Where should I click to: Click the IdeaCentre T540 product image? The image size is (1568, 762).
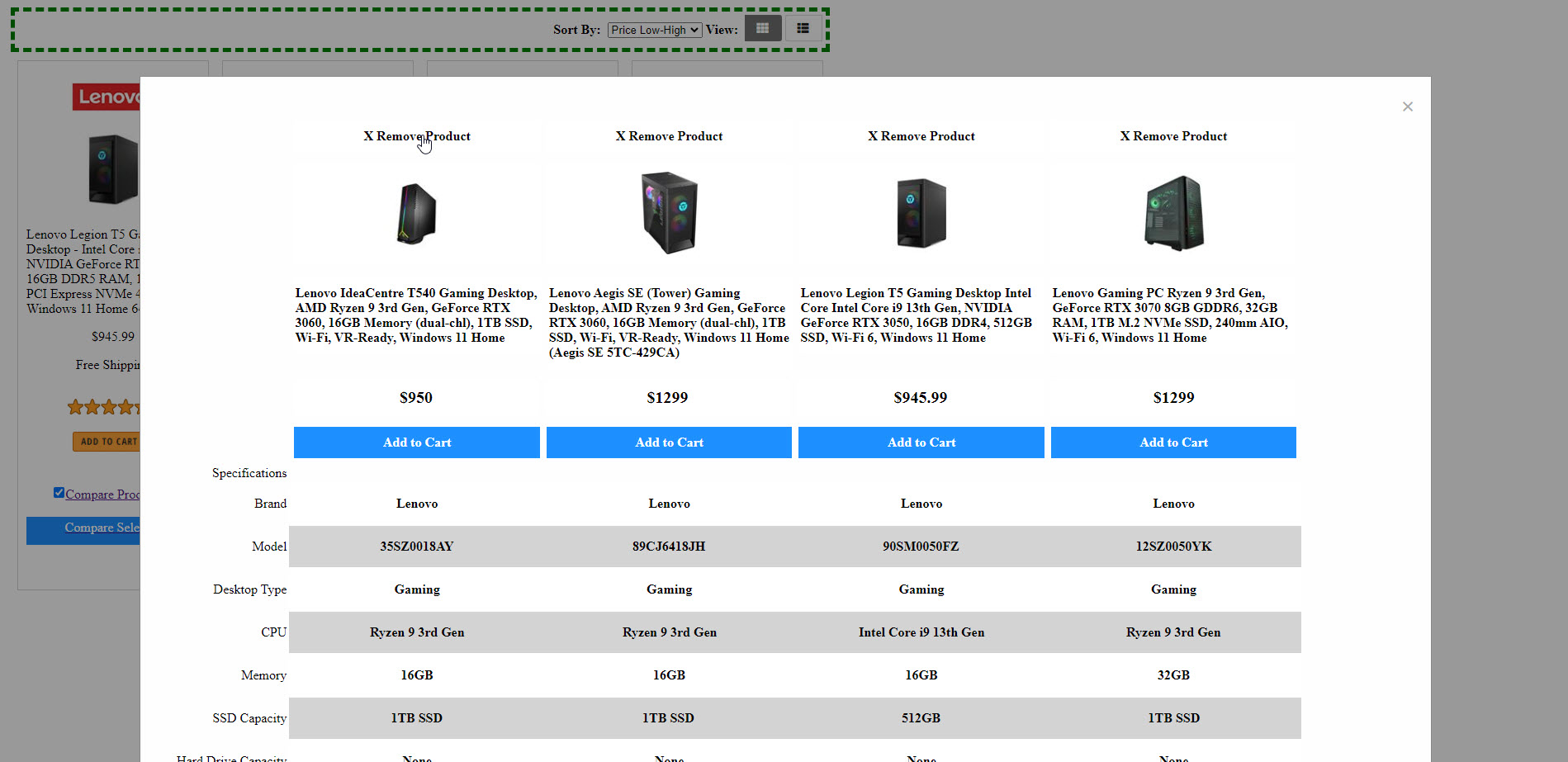417,214
